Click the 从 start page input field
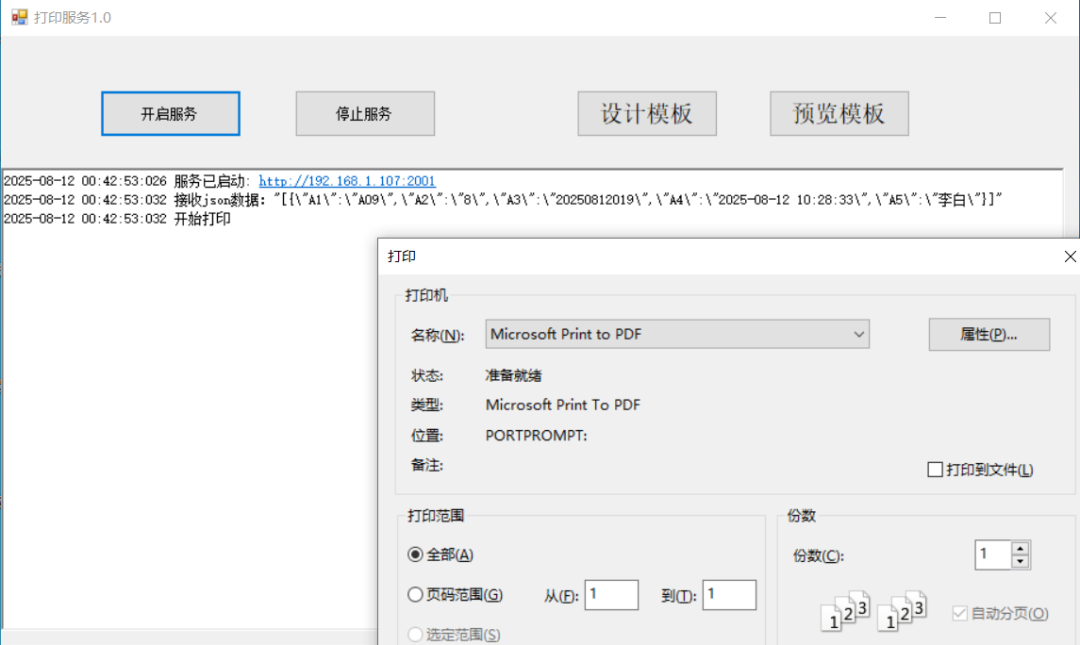The width and height of the screenshot is (1080, 645). click(611, 595)
